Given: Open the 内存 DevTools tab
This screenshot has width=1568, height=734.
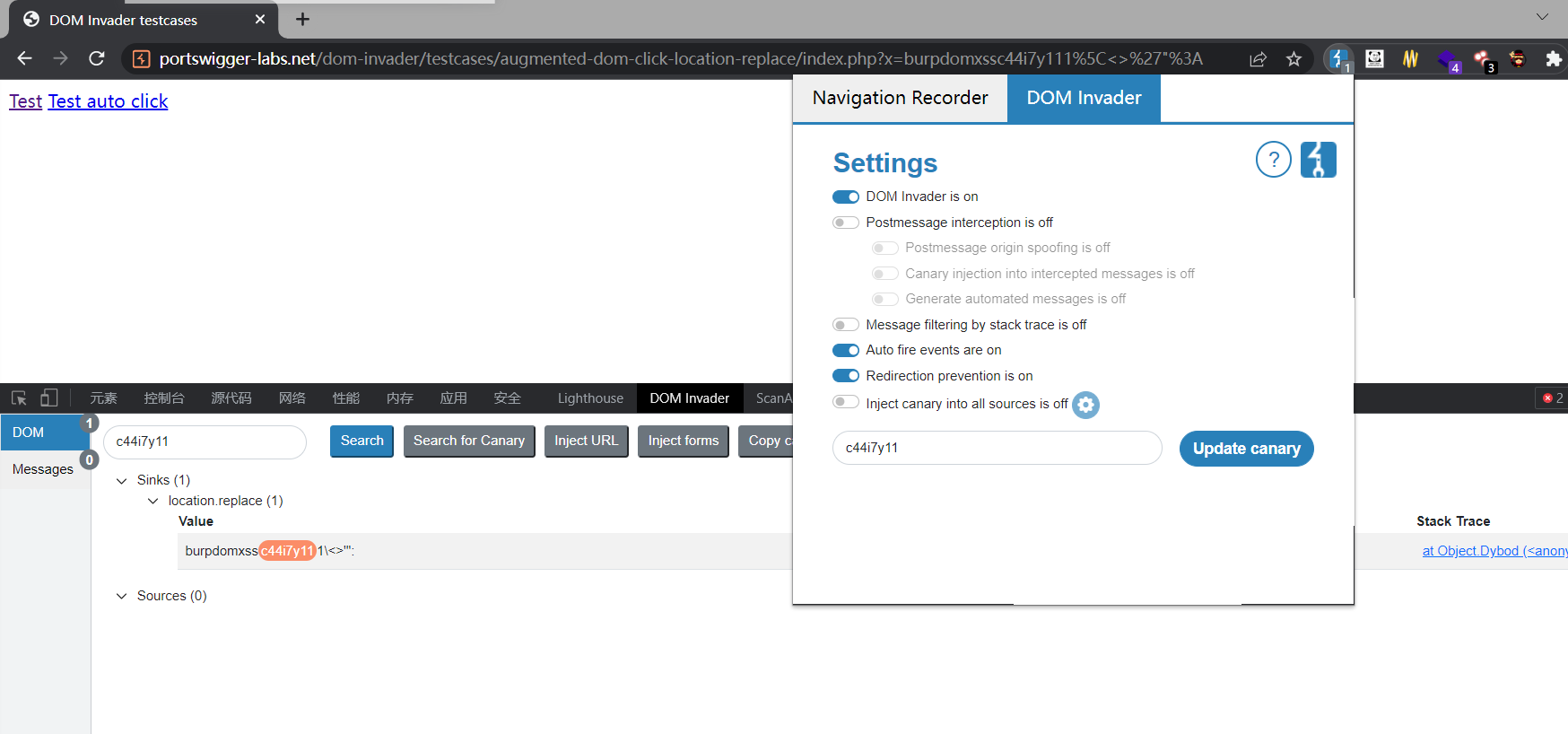Looking at the screenshot, I should 400,398.
